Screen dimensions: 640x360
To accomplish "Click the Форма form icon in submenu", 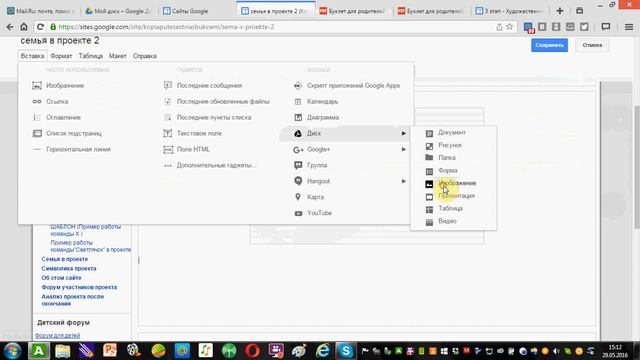I will tap(429, 171).
